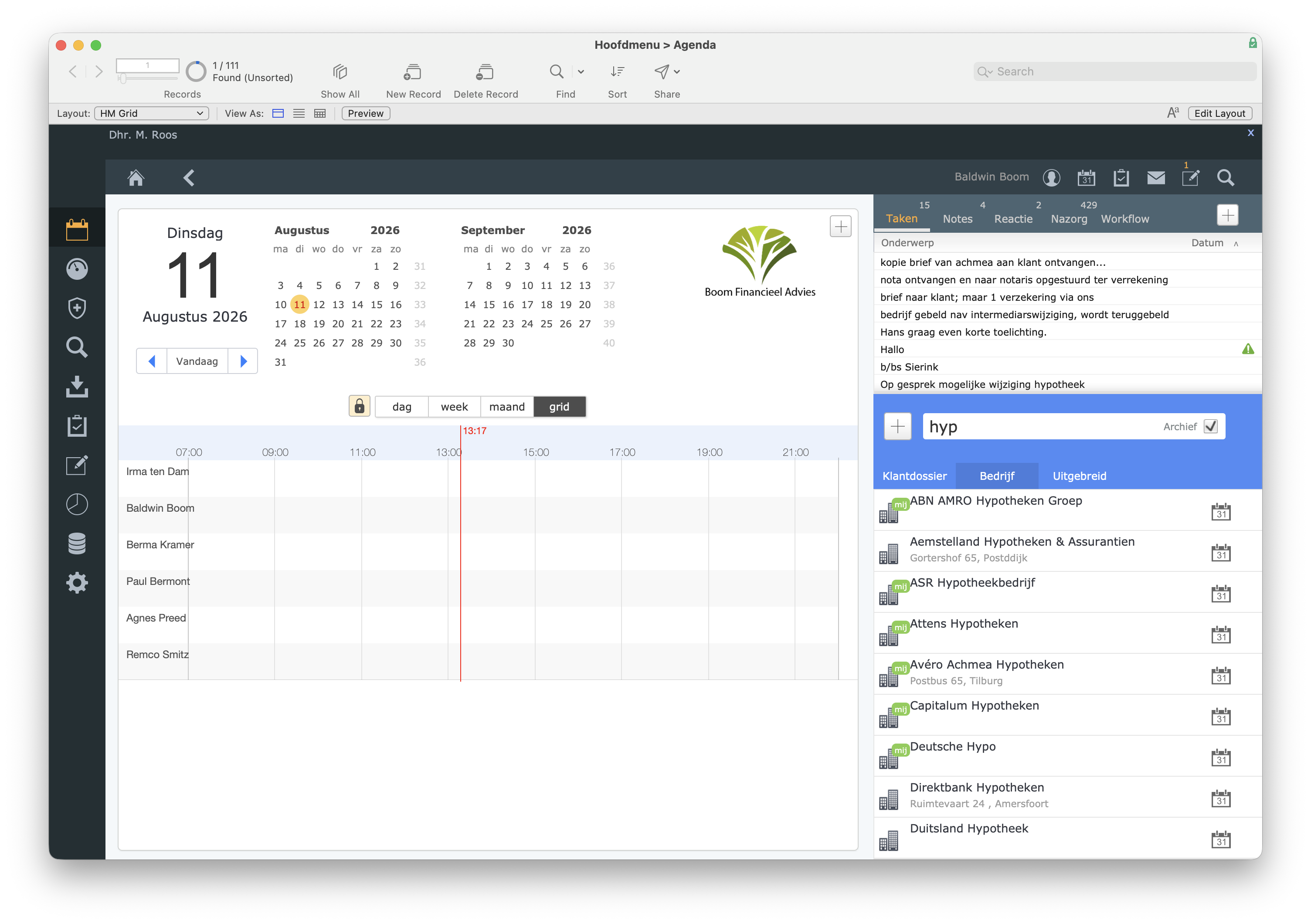This screenshot has height=924, width=1311.
Task: Toggle the Archief checkbox
Action: pyautogui.click(x=1210, y=427)
